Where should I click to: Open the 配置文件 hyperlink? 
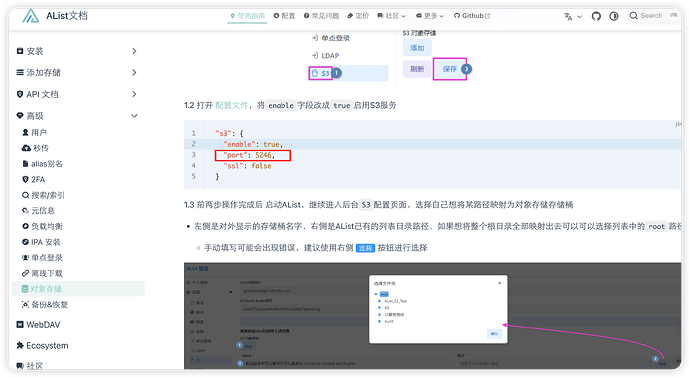[231, 105]
